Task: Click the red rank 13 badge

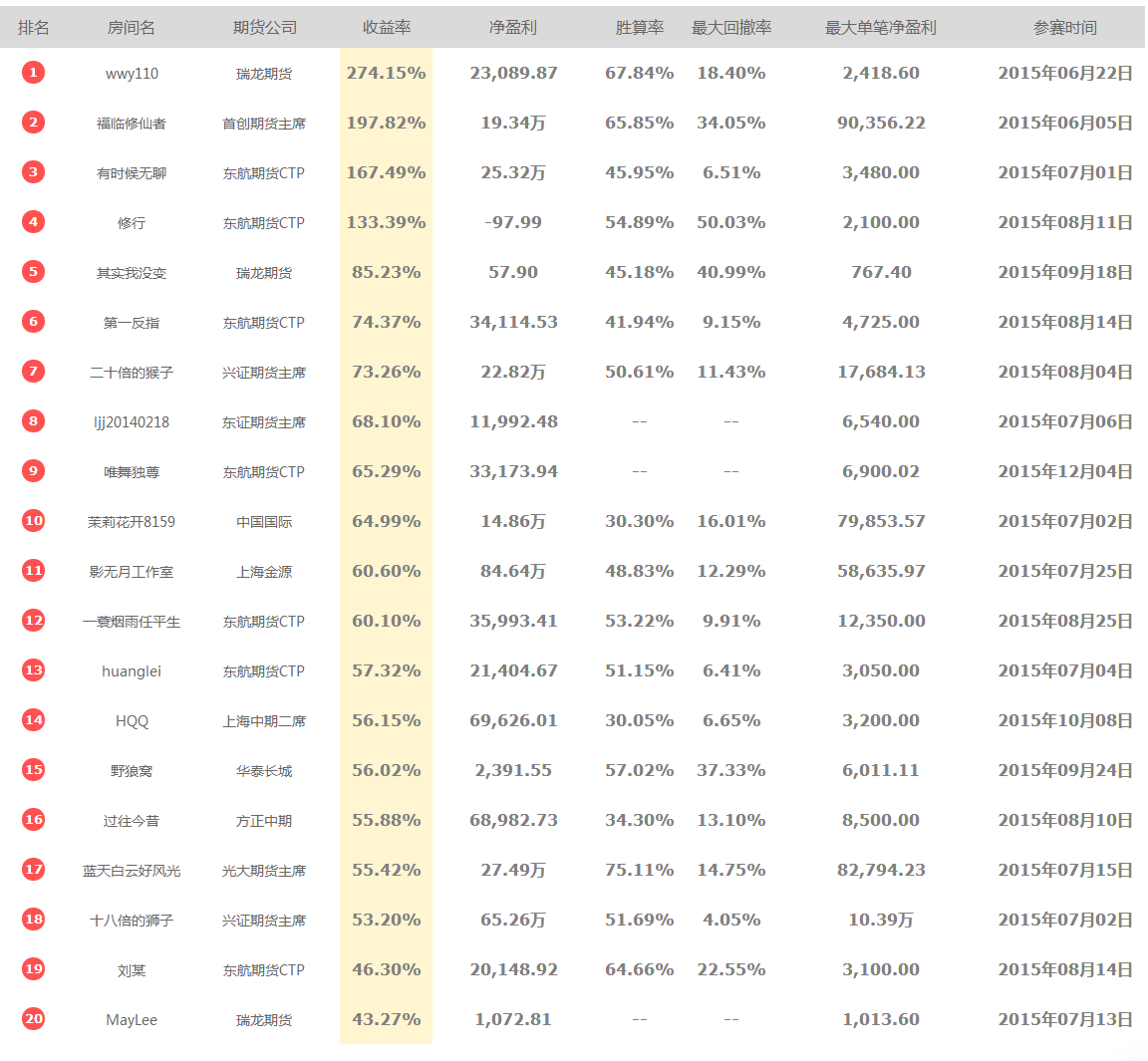Action: pyautogui.click(x=33, y=670)
